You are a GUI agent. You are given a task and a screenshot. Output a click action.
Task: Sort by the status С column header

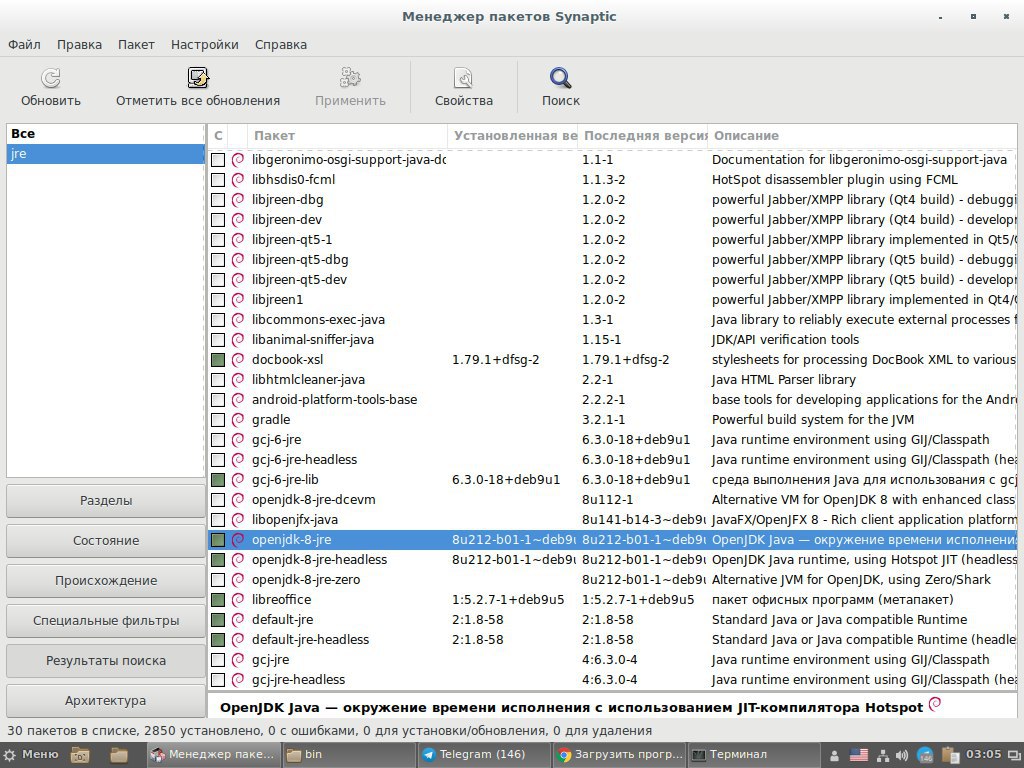[x=218, y=136]
